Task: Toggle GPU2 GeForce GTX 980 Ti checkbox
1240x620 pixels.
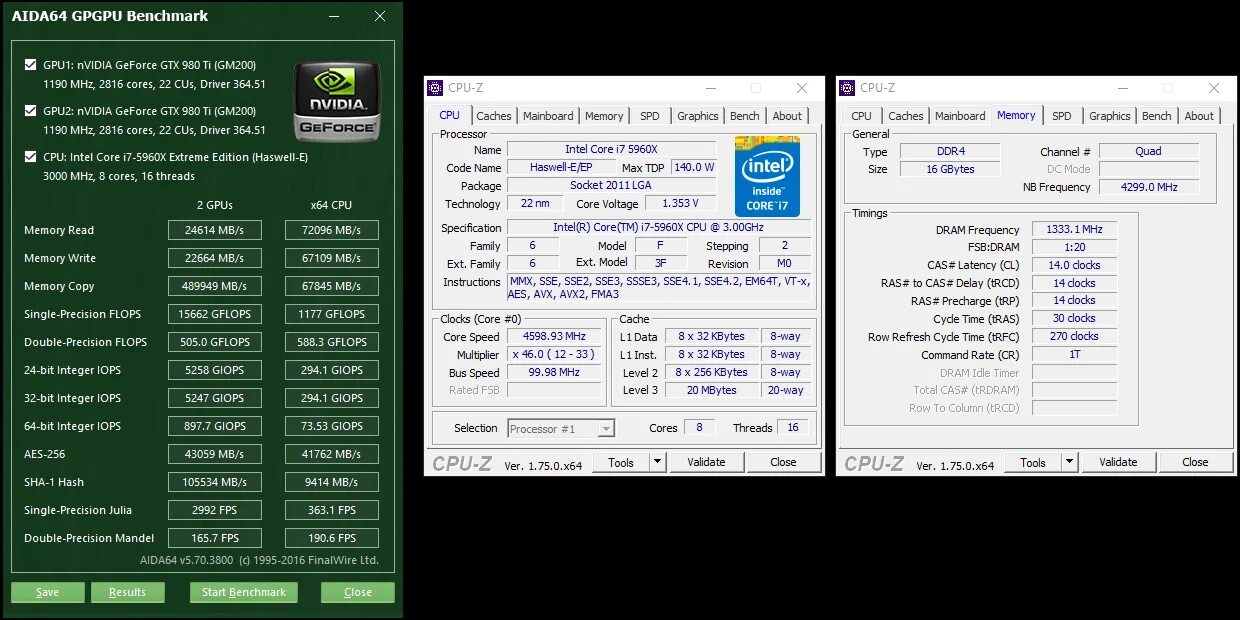Action: 31,111
